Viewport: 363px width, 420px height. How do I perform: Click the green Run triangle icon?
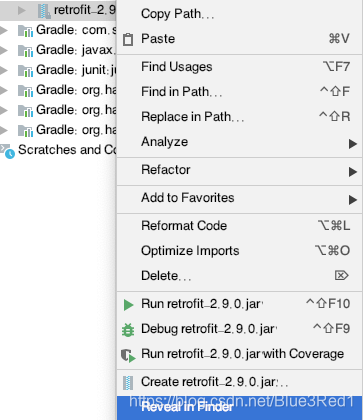tap(128, 305)
